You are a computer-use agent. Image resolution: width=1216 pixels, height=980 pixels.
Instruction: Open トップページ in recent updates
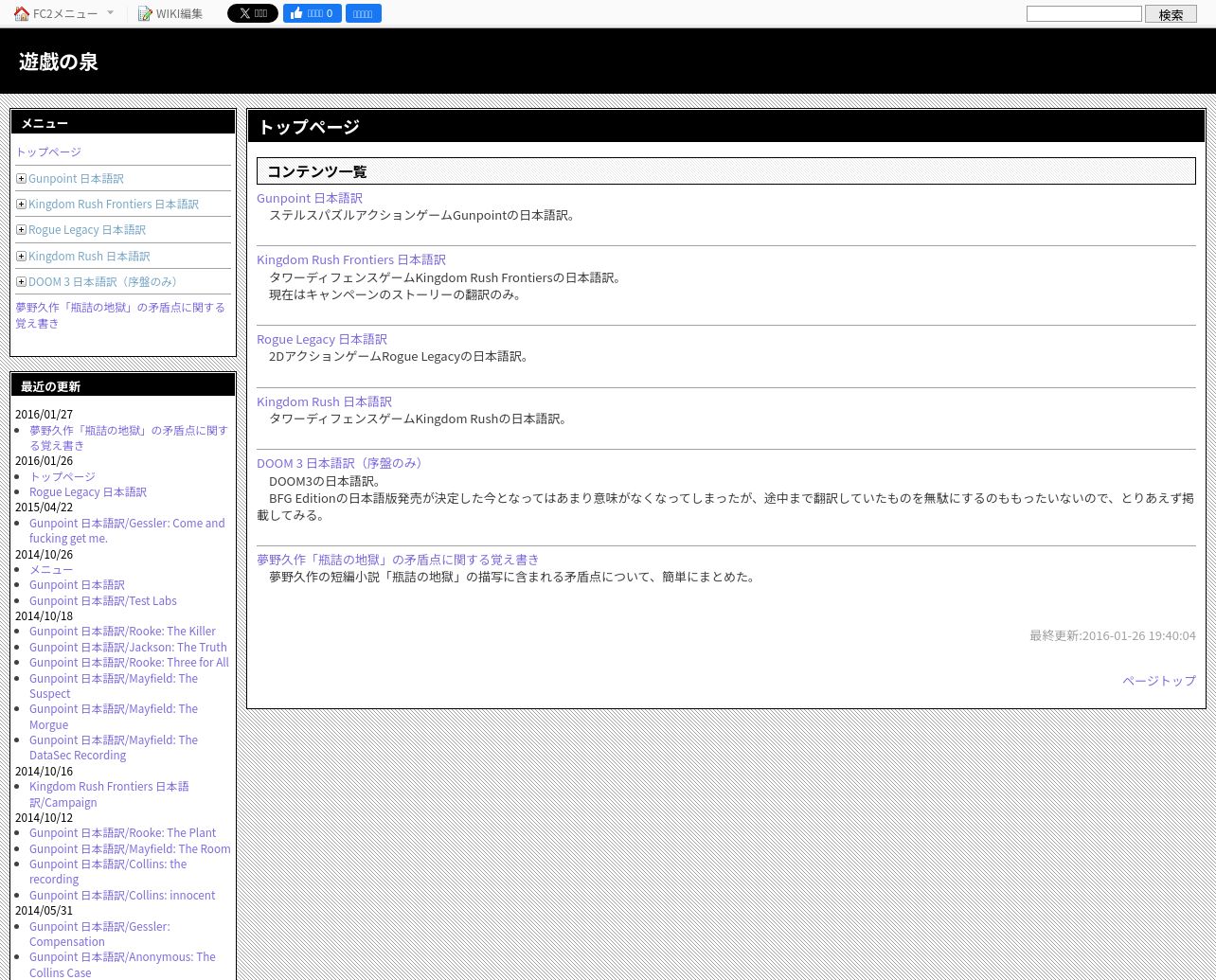pyautogui.click(x=63, y=476)
